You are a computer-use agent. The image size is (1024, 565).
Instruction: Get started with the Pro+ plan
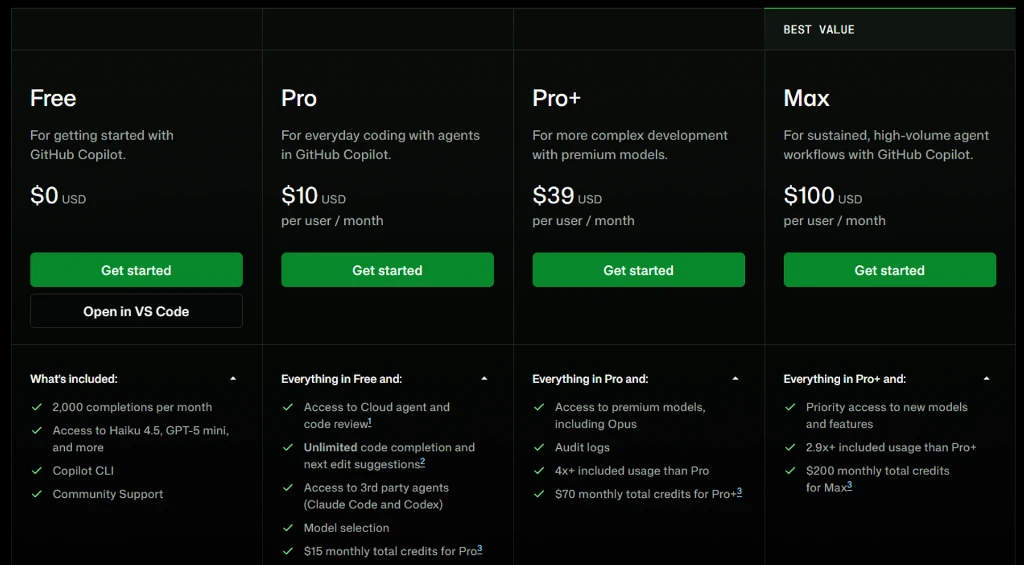point(639,270)
